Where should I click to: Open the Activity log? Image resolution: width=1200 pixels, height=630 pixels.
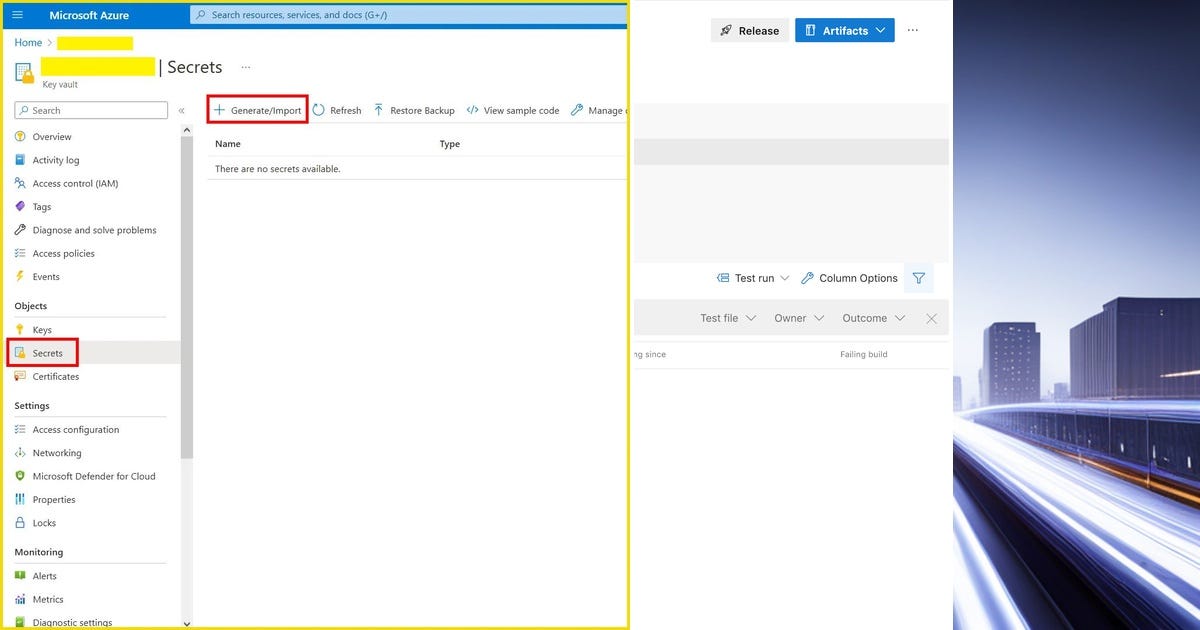pyautogui.click(x=53, y=159)
